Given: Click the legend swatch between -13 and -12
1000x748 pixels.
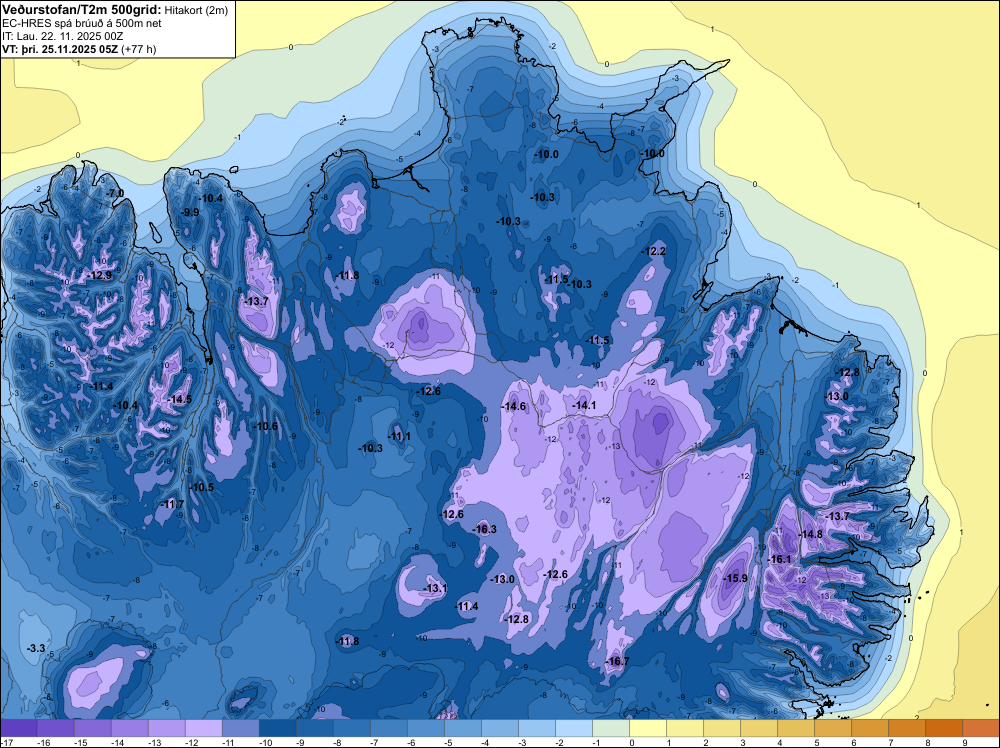Looking at the screenshot, I should click(x=166, y=728).
